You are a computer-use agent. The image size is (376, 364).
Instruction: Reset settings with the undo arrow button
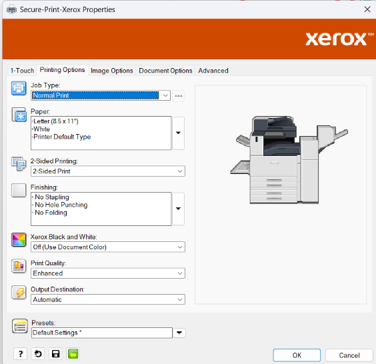(x=38, y=354)
